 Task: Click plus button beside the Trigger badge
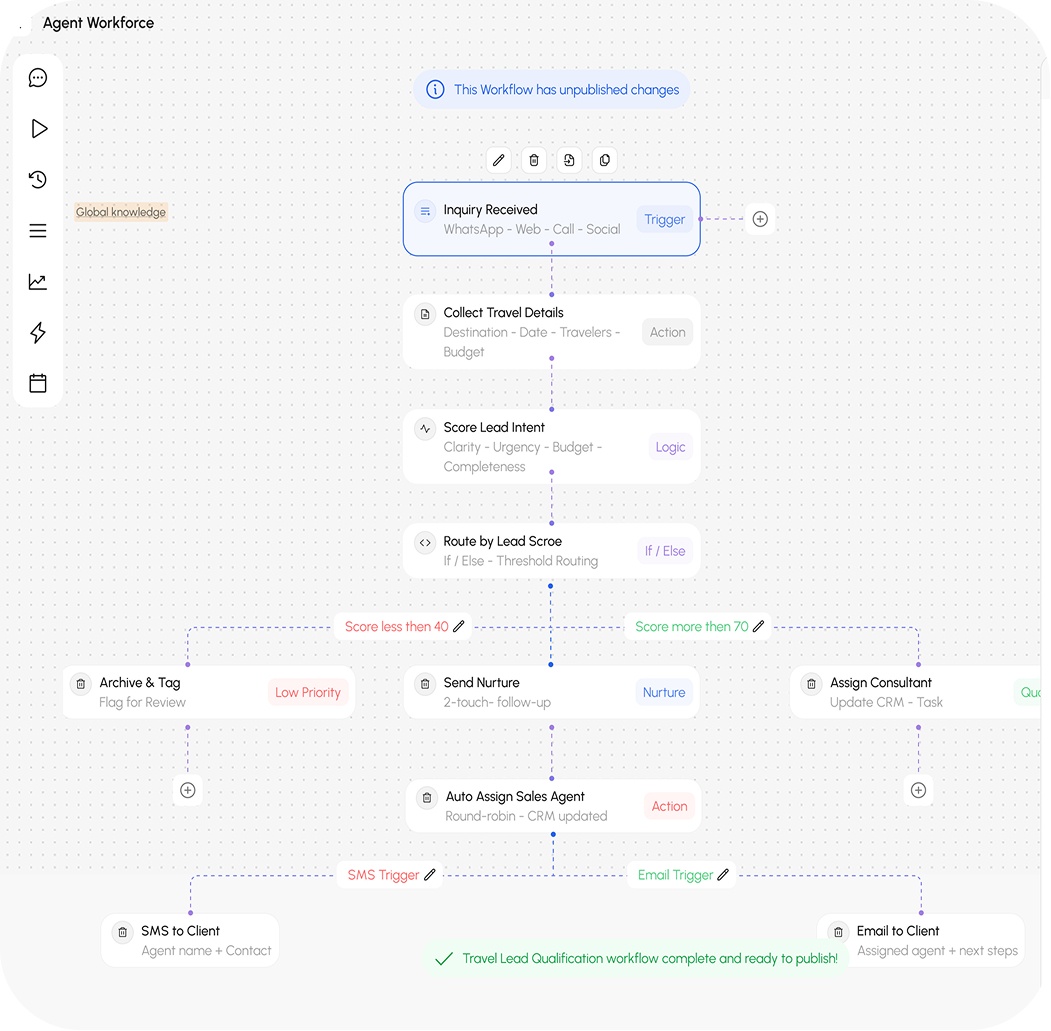[x=760, y=219]
